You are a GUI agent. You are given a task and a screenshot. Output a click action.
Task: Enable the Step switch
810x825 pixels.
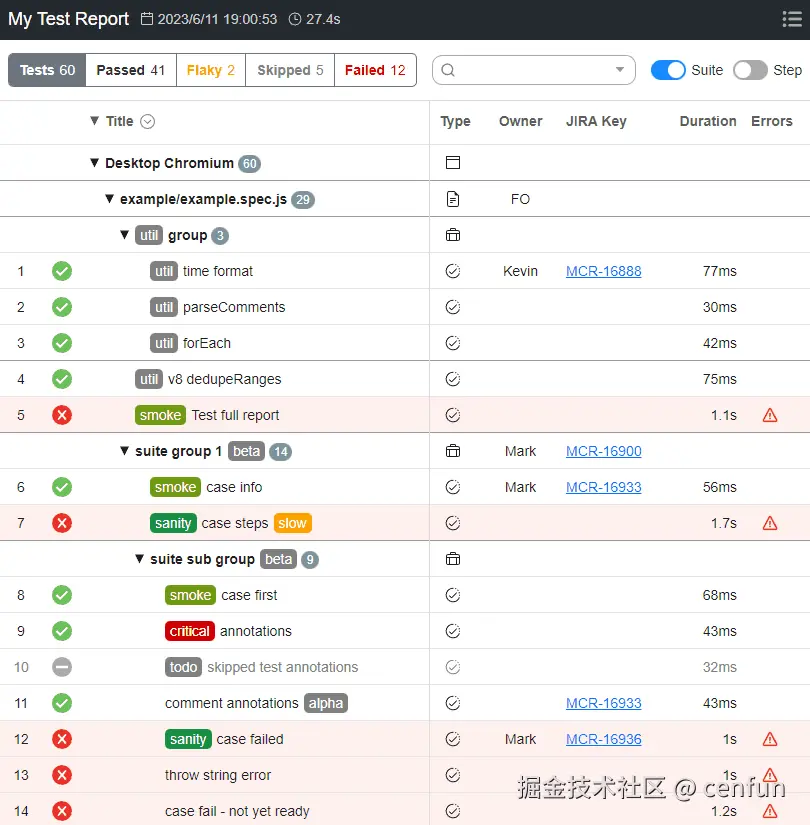tap(750, 70)
